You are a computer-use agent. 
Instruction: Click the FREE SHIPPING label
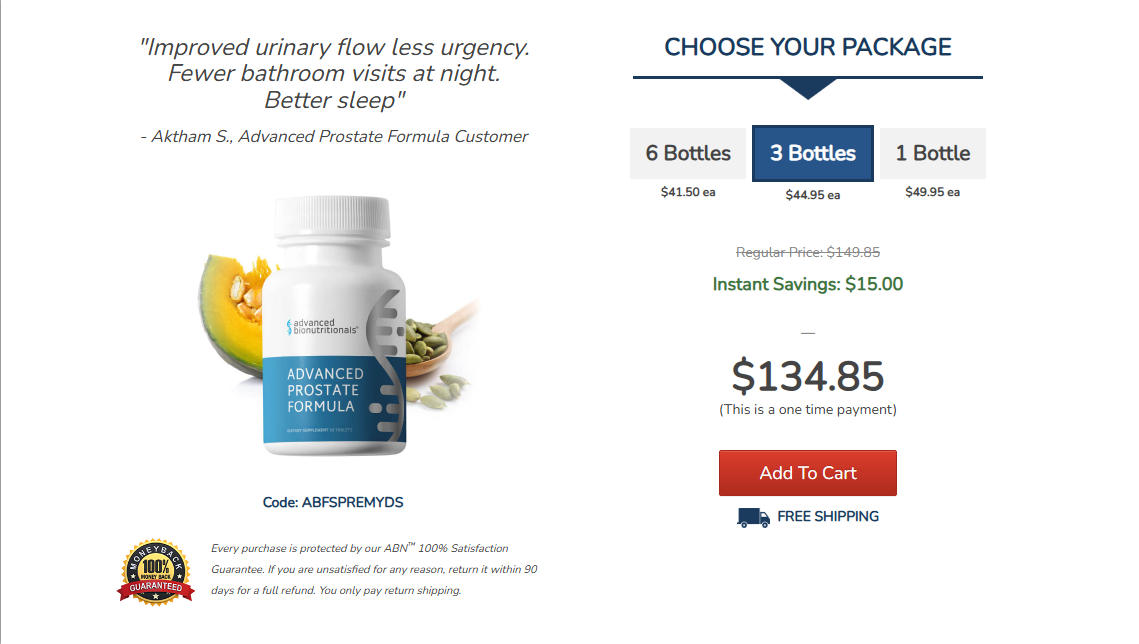click(x=828, y=516)
